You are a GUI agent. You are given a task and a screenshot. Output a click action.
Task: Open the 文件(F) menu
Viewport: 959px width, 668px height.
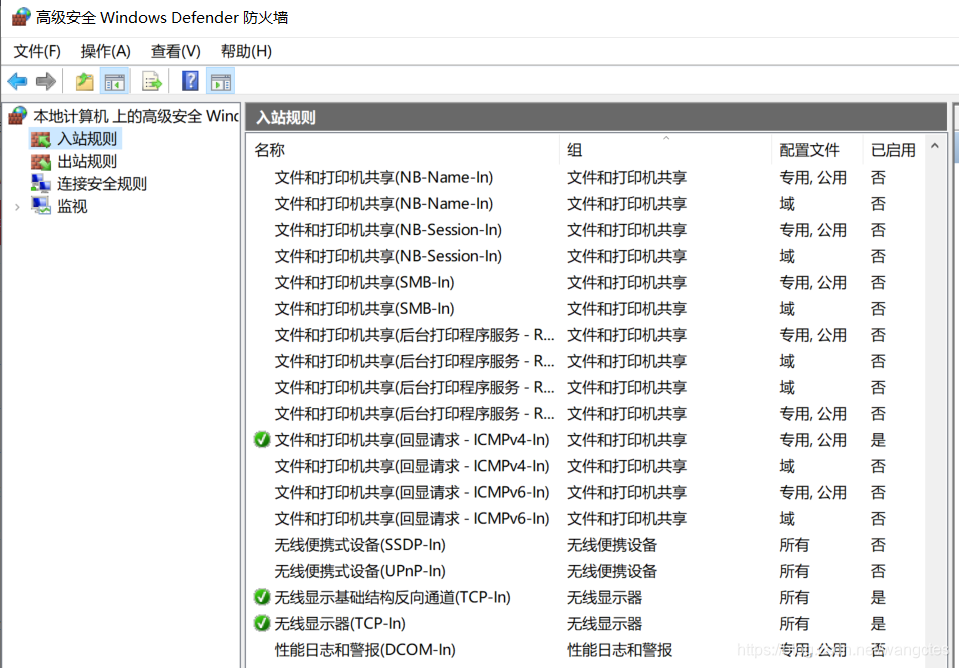(x=37, y=51)
